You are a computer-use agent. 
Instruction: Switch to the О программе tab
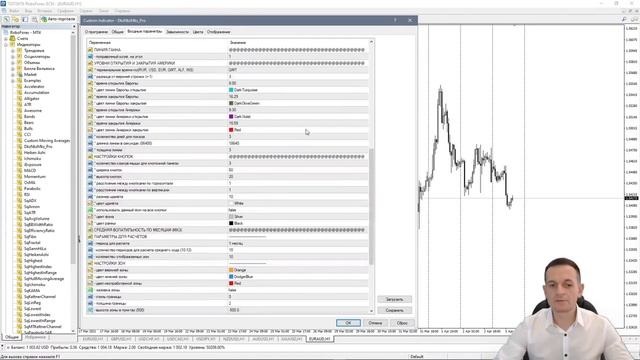96,32
